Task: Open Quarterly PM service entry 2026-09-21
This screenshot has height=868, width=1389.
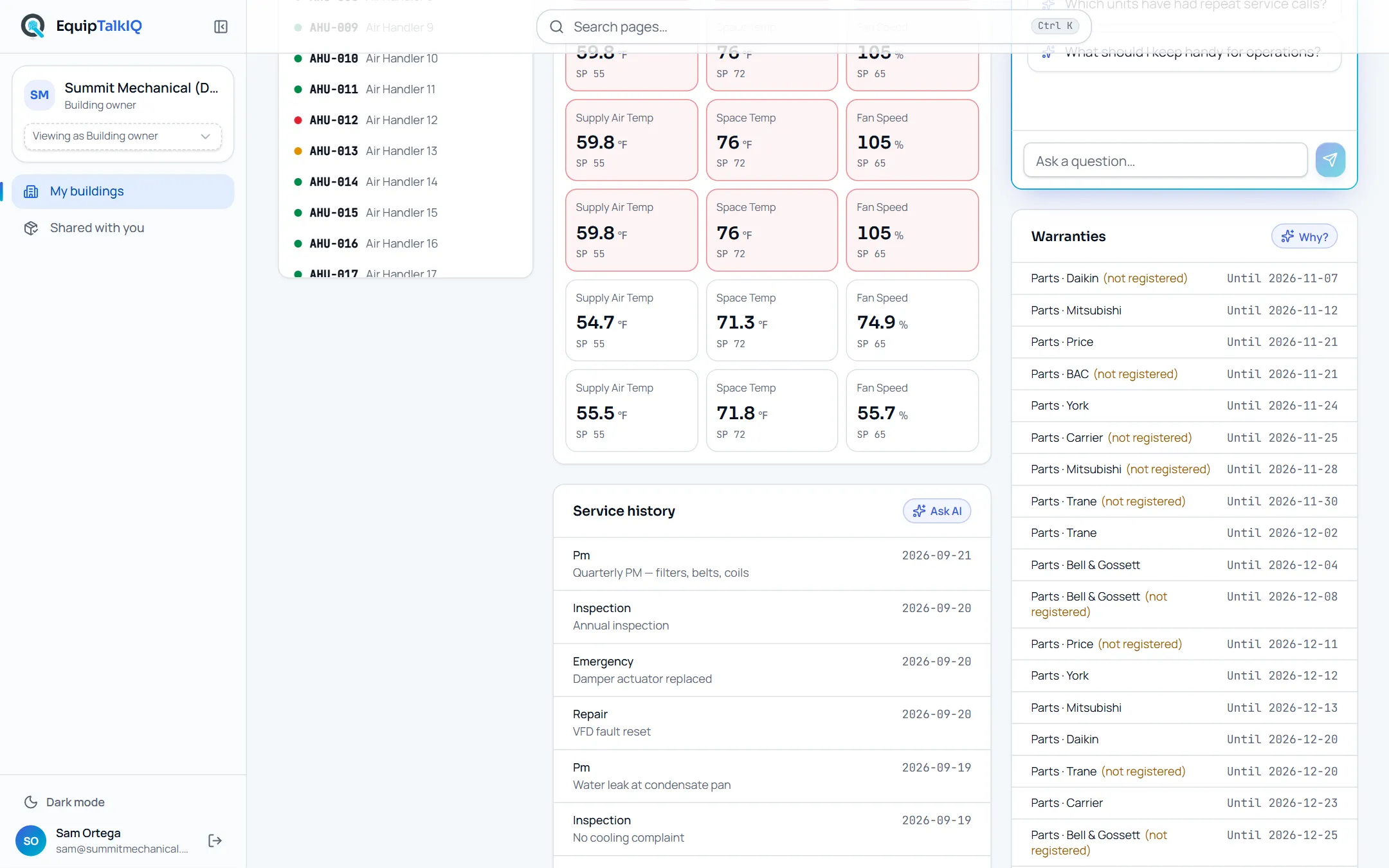Action: point(772,564)
